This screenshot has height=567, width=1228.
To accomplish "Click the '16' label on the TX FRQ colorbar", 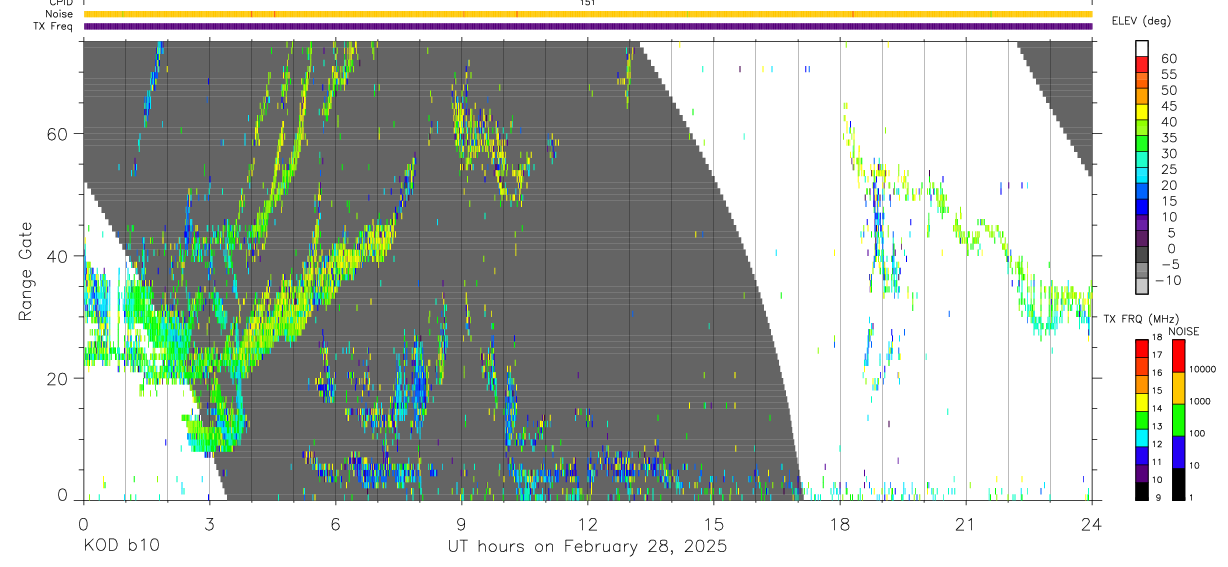I will coord(1158,373).
